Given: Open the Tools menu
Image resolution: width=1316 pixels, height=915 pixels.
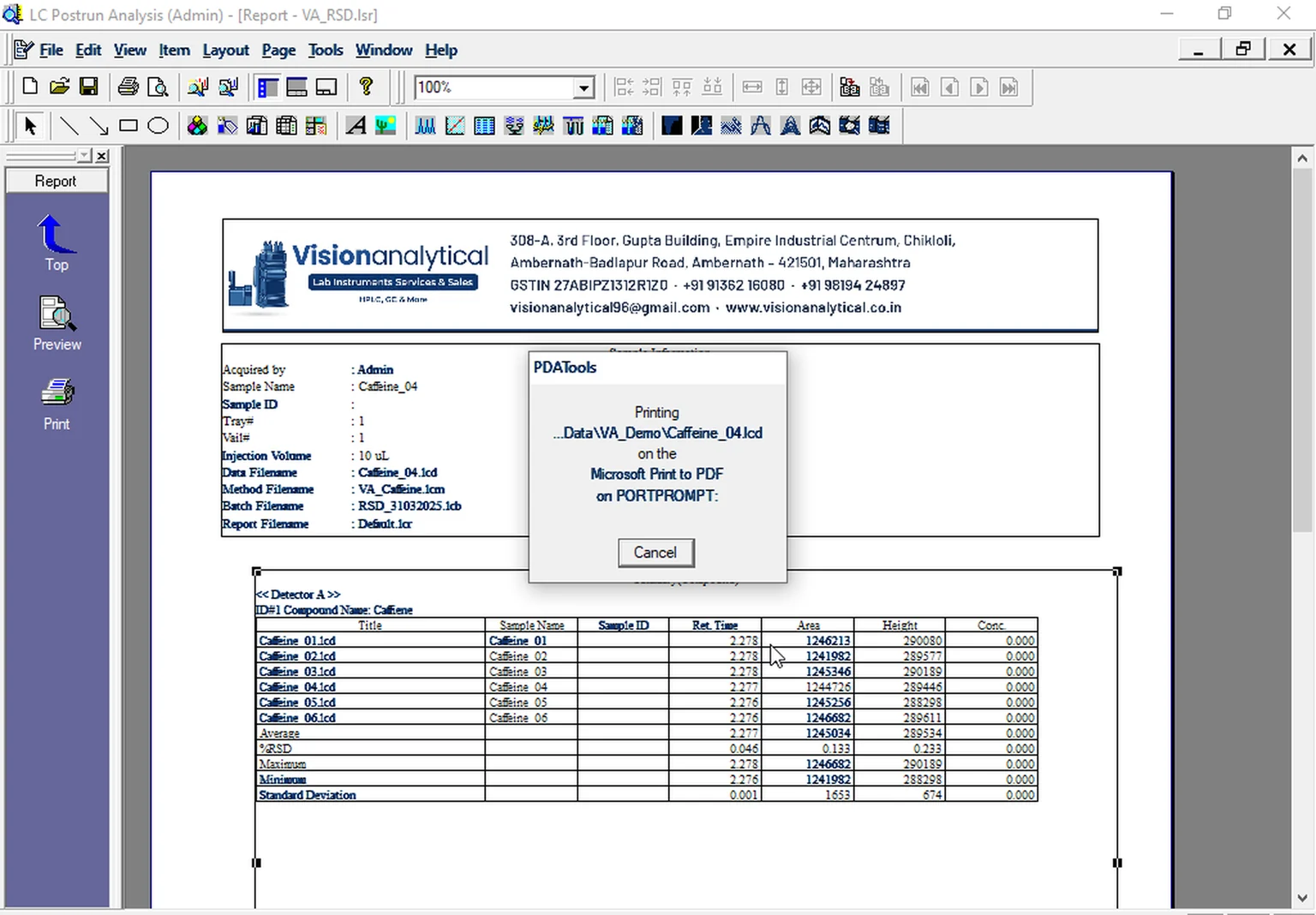Looking at the screenshot, I should (x=326, y=50).
